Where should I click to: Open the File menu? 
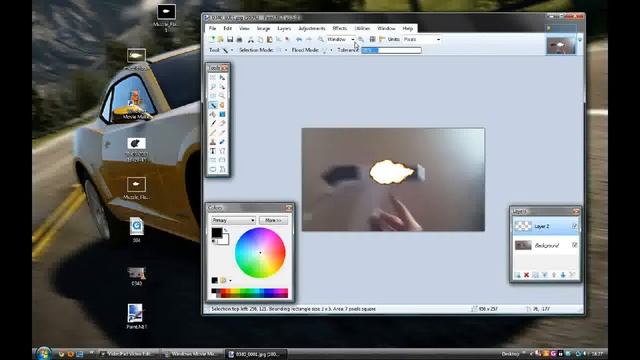tap(212, 29)
